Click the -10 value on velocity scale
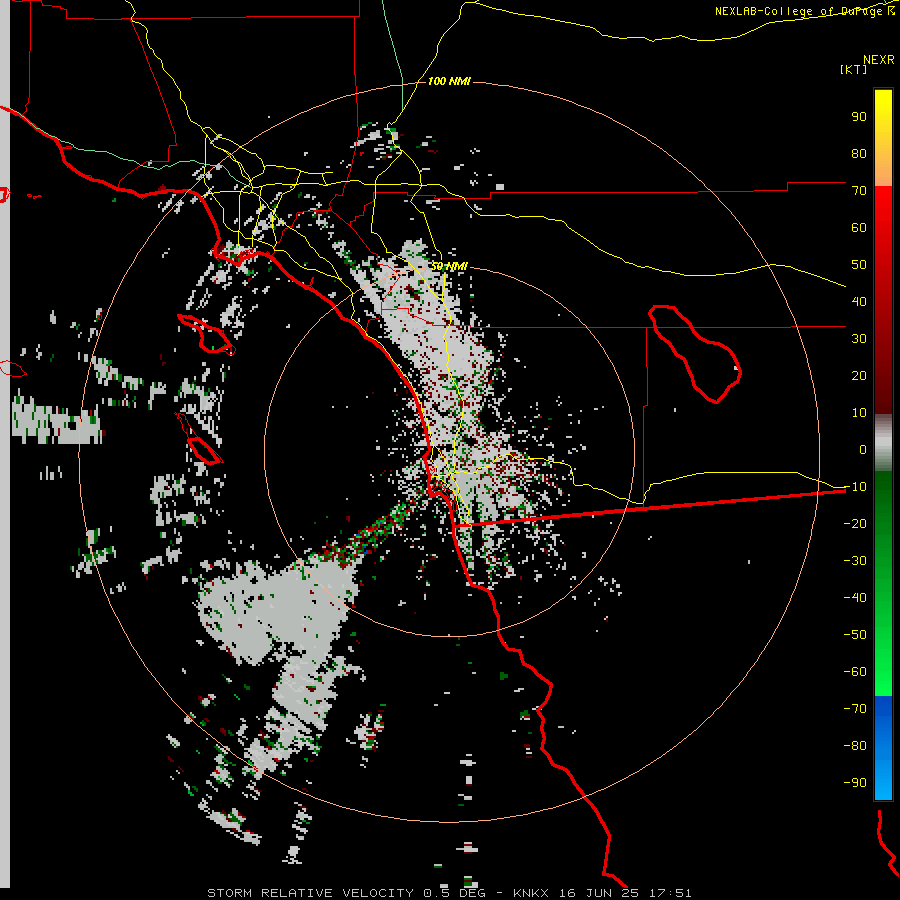The height and width of the screenshot is (900, 900). tap(855, 487)
